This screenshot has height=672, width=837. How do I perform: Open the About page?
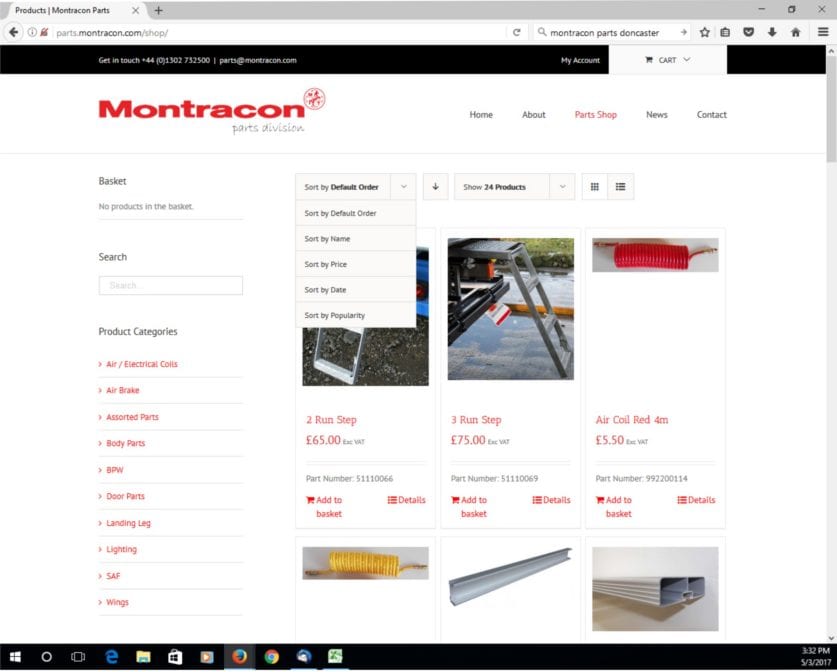(x=533, y=115)
